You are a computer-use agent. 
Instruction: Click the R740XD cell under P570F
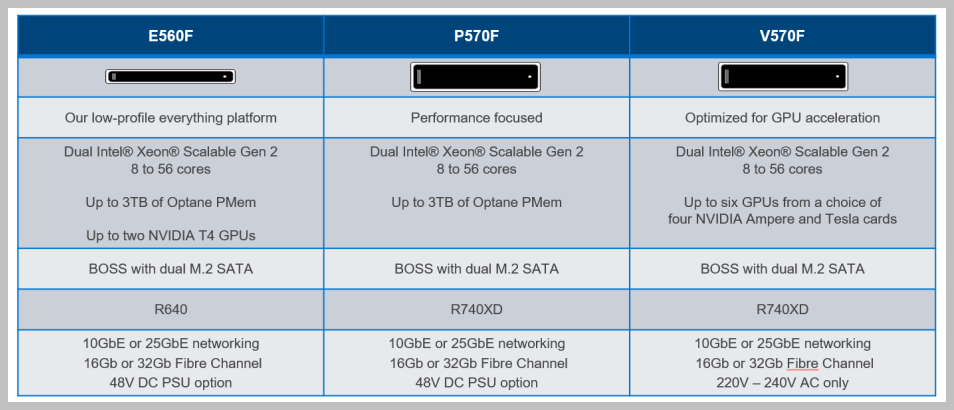coord(476,310)
